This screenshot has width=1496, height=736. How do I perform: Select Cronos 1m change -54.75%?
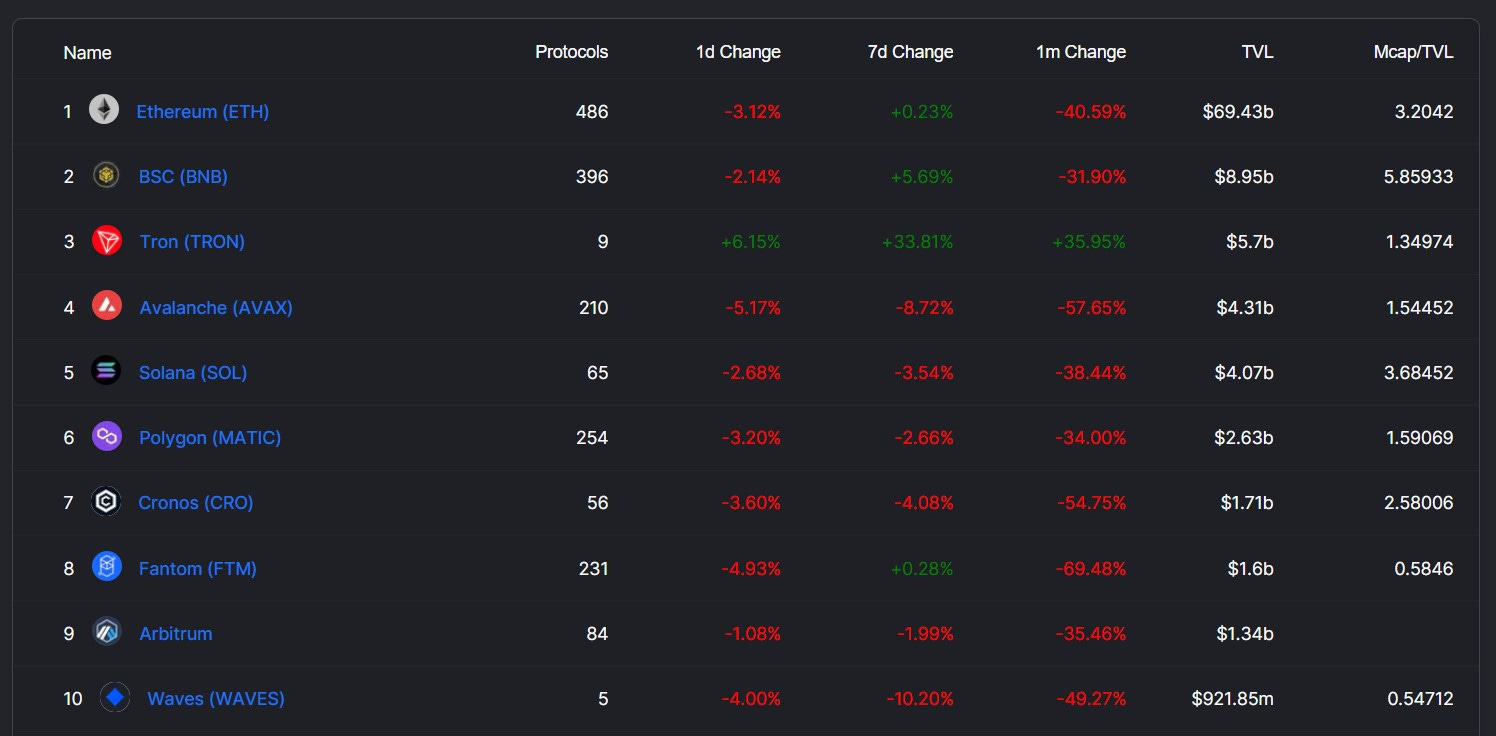1092,503
